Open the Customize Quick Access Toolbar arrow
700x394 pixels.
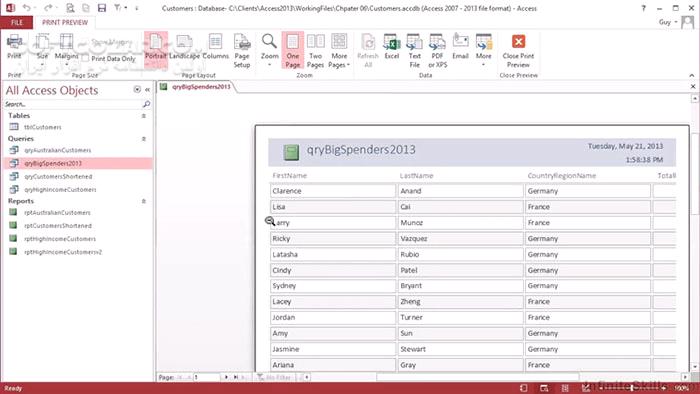[137, 8]
